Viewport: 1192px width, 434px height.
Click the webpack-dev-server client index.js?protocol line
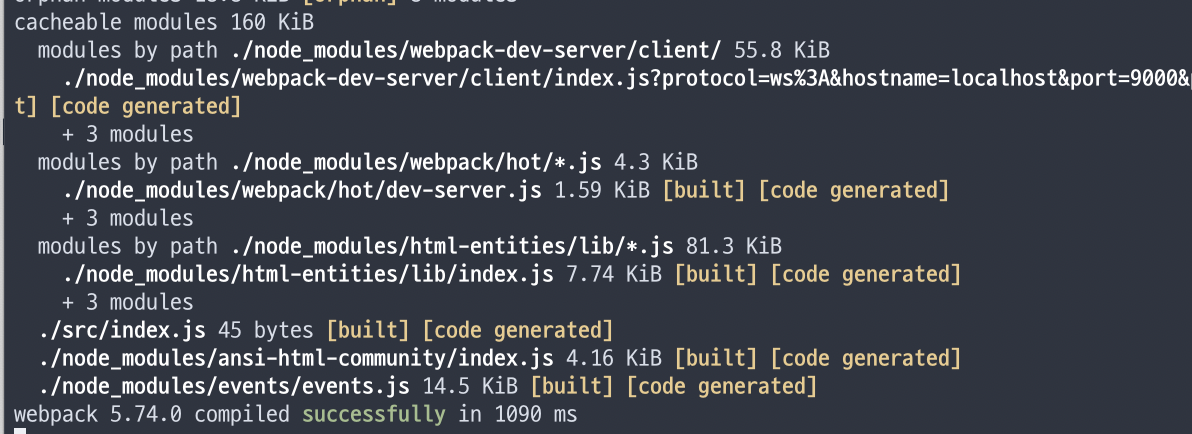point(627,78)
